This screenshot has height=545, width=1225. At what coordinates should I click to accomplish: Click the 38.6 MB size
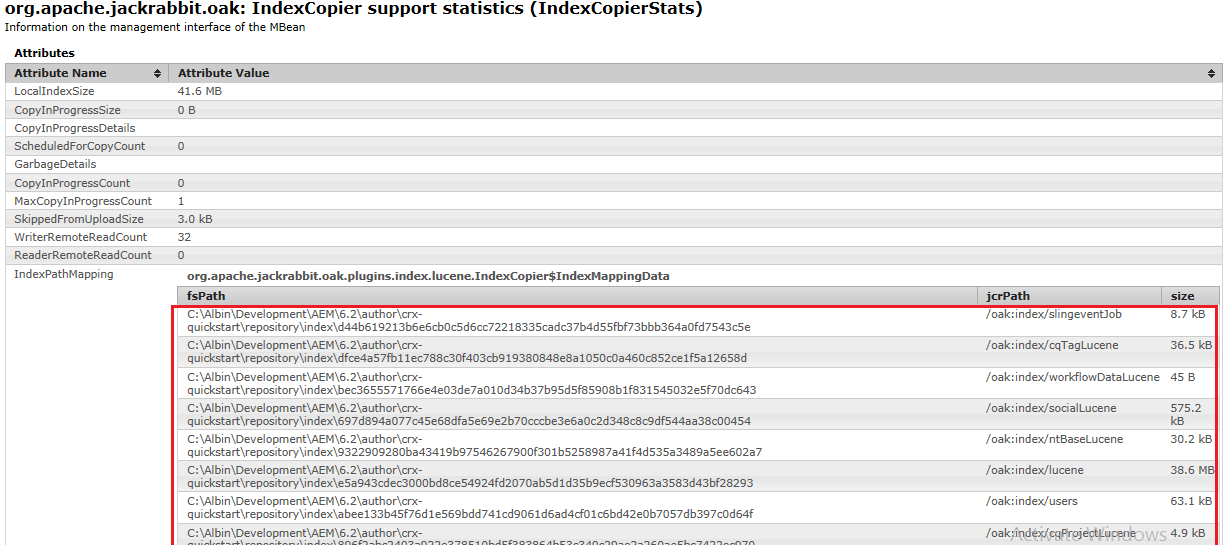click(x=1192, y=470)
